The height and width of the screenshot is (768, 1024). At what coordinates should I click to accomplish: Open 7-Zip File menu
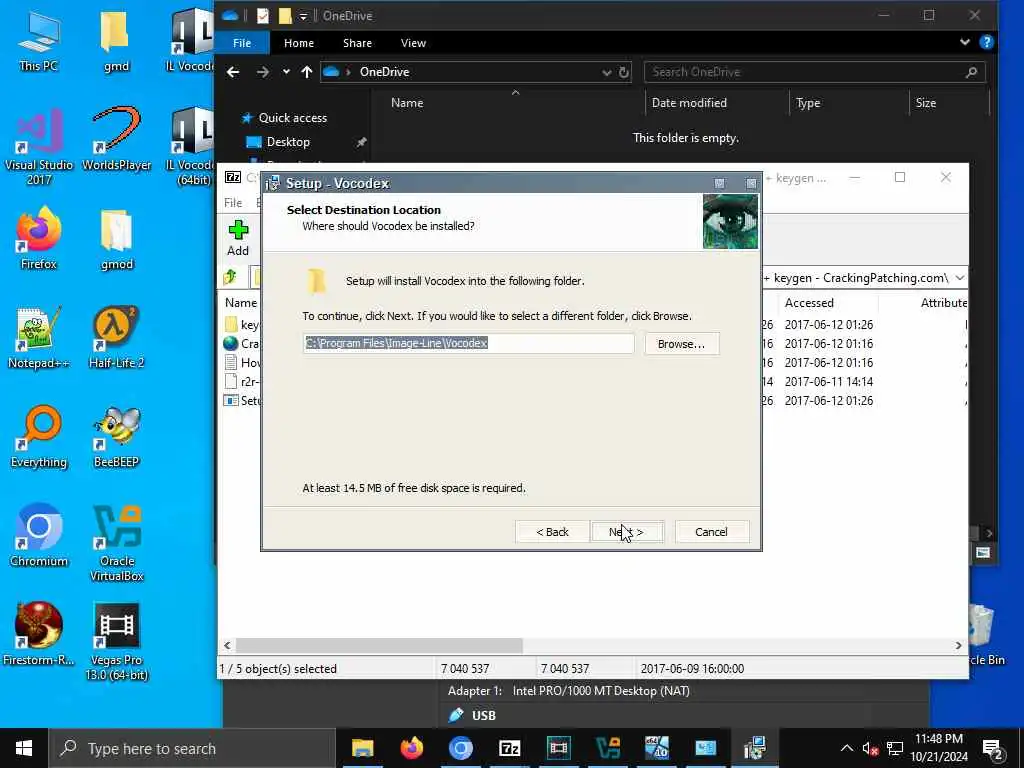233,202
